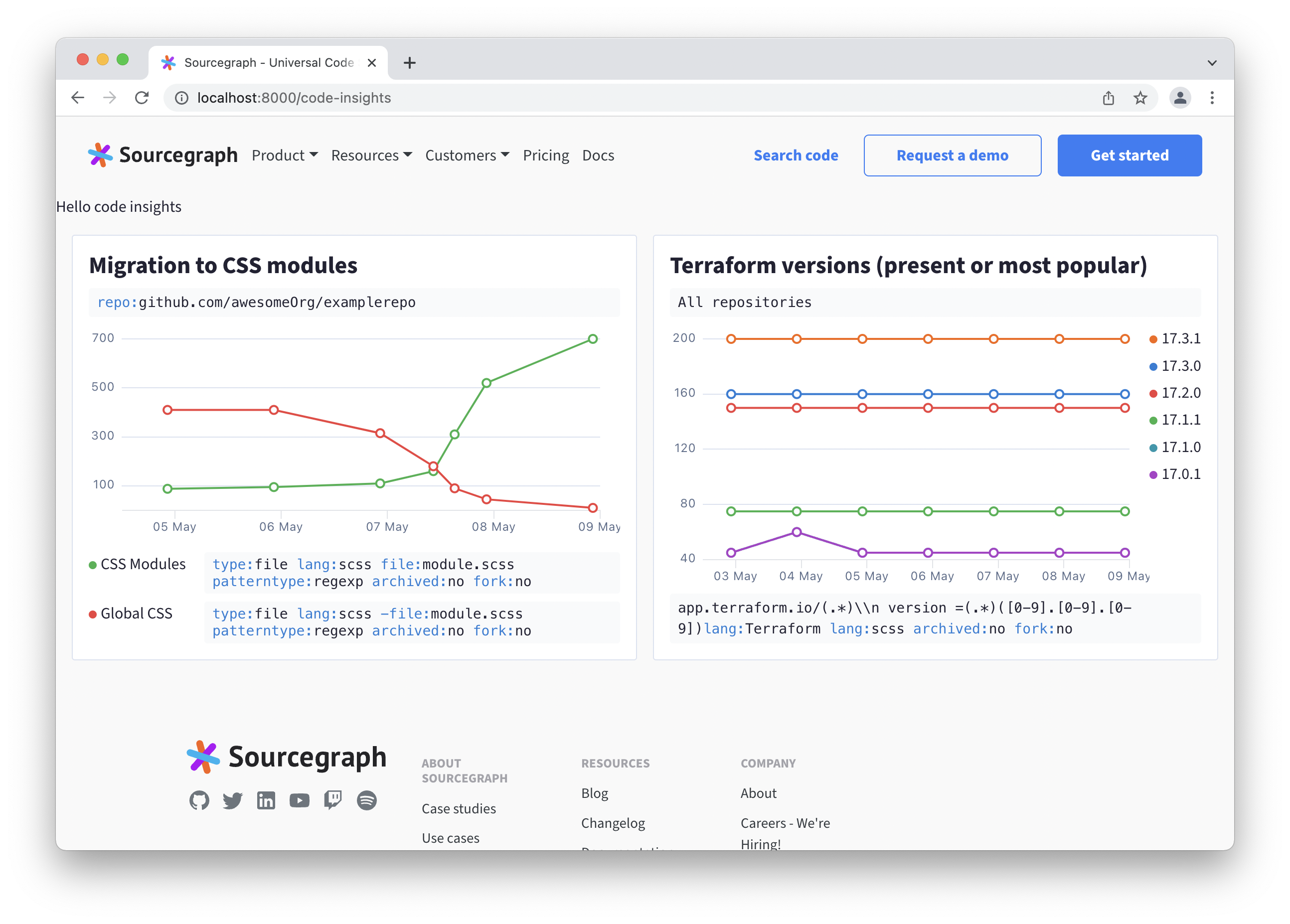Click the red Global CSS legend dot

[93, 614]
